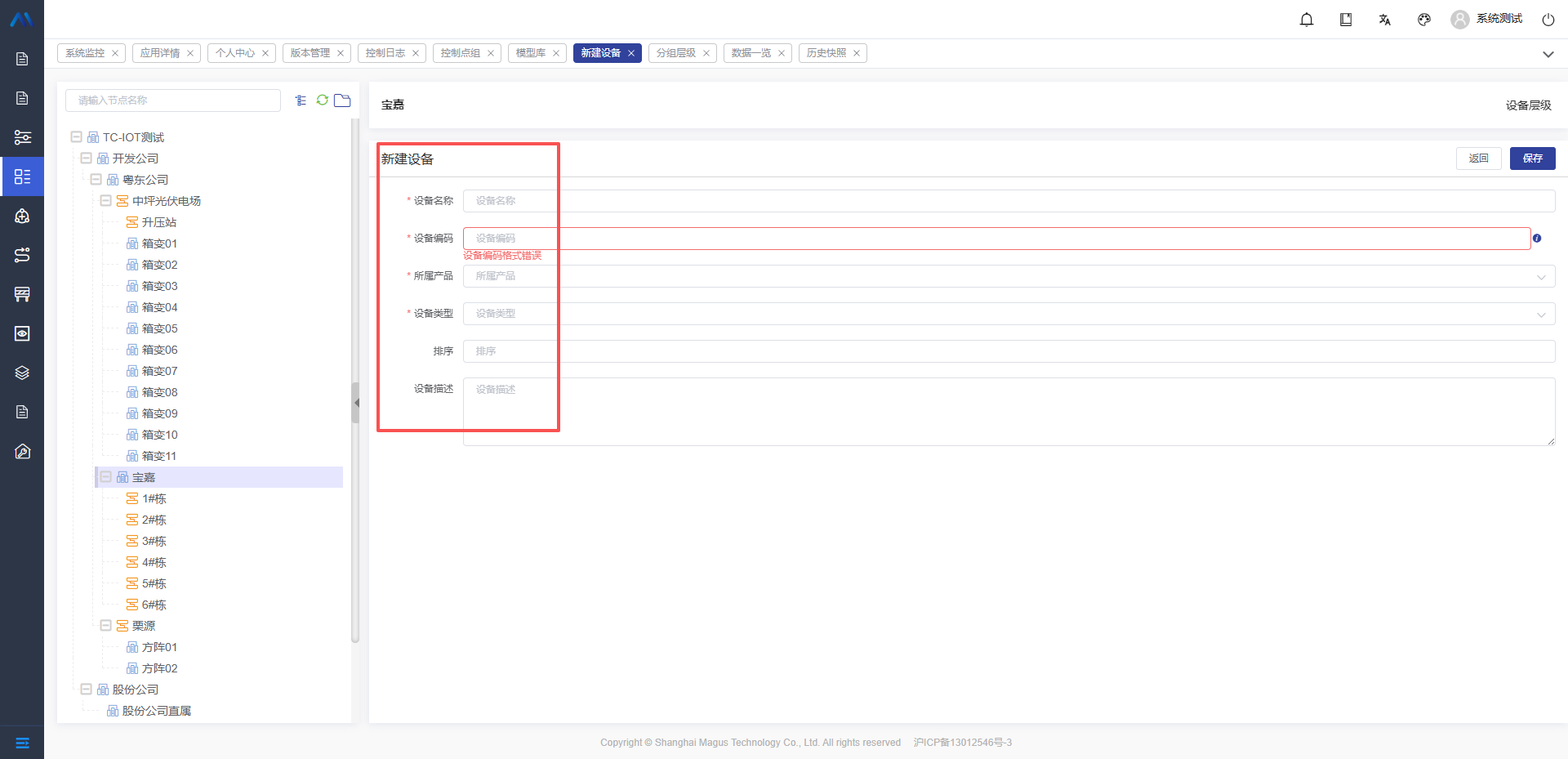Click the device code info icon
1568x759 pixels.
pos(1537,239)
